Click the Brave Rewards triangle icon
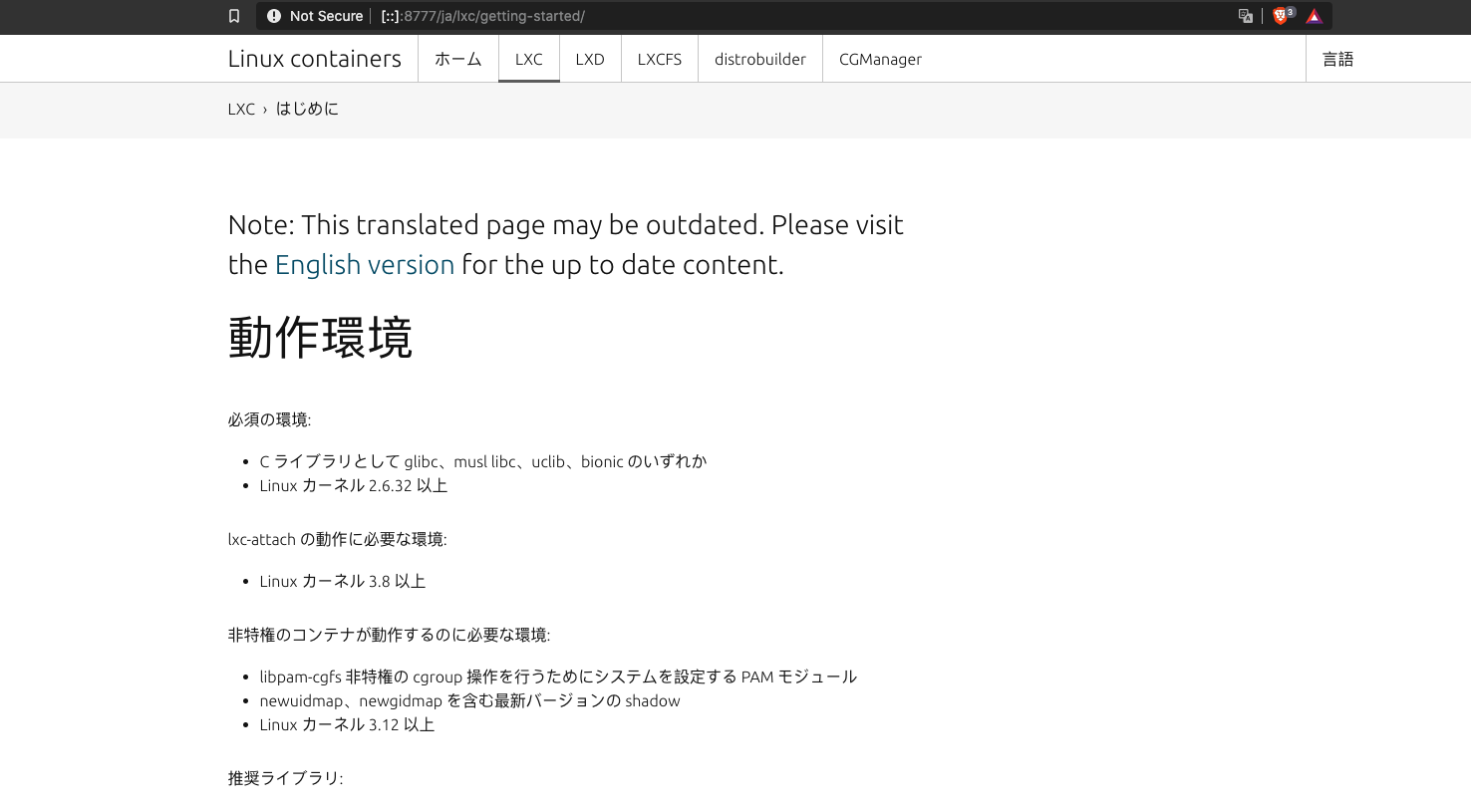 (1315, 16)
